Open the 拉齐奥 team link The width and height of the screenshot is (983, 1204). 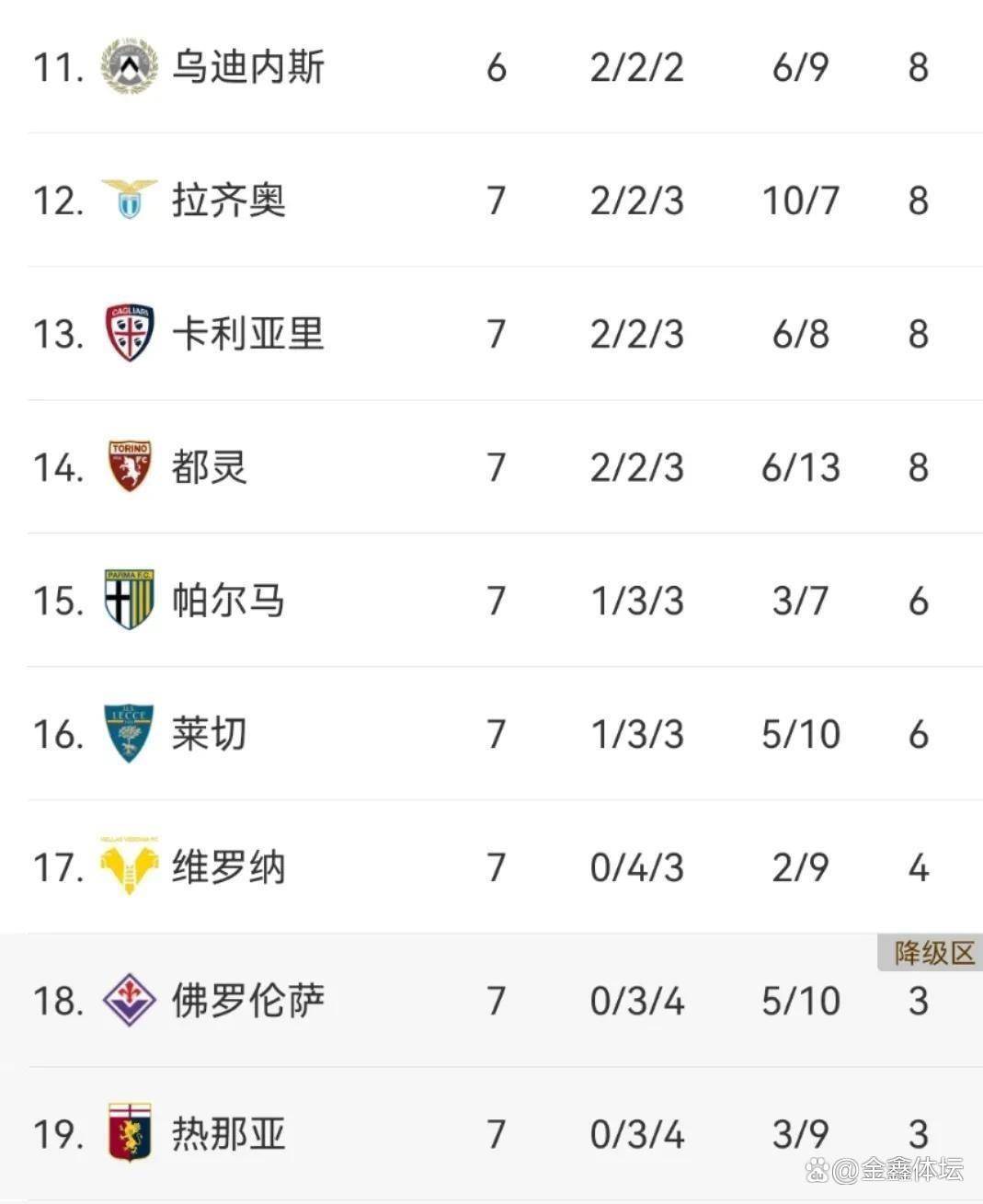coord(229,201)
